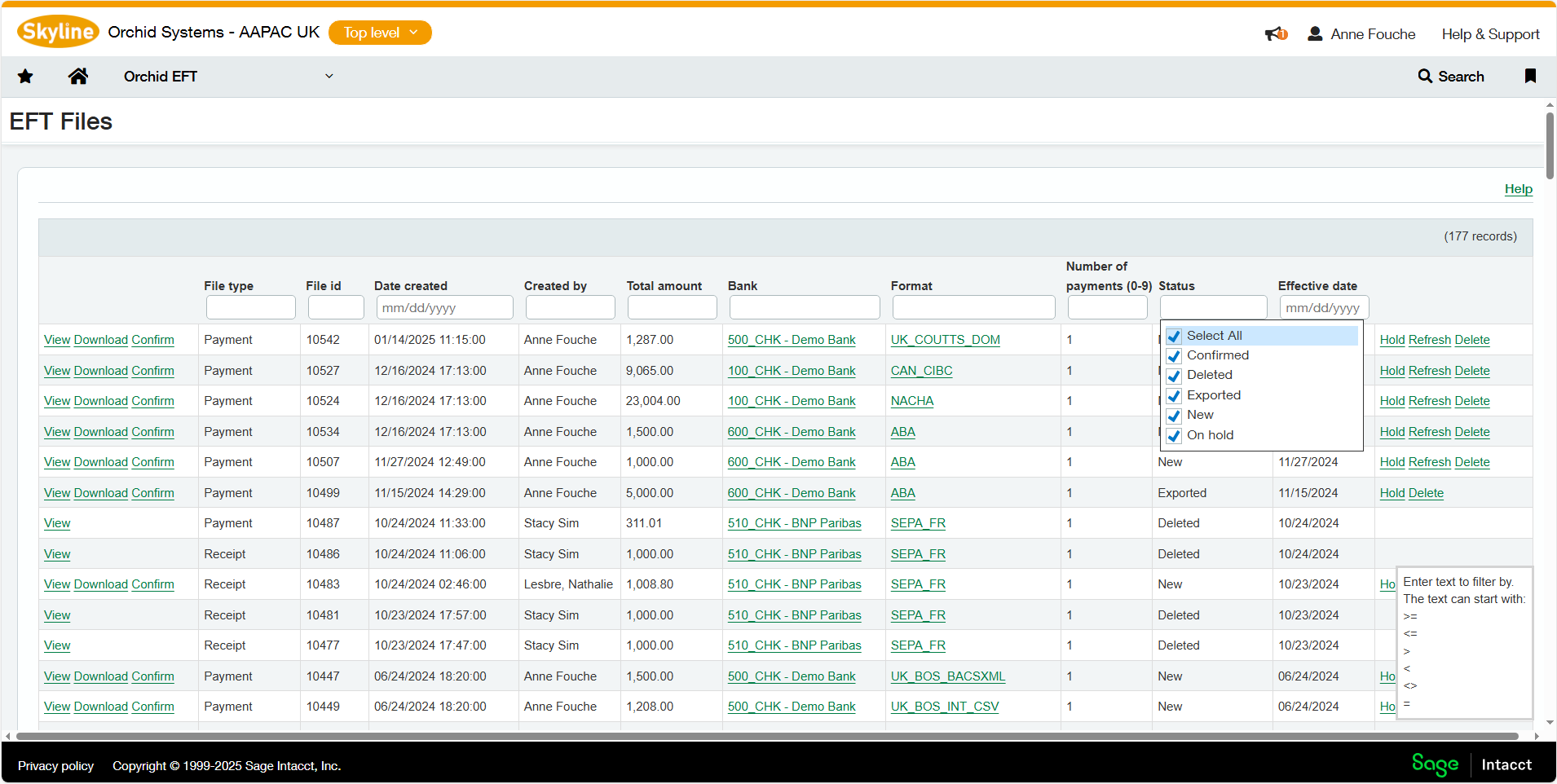Go to the home icon
The height and width of the screenshot is (784, 1557).
(x=78, y=77)
